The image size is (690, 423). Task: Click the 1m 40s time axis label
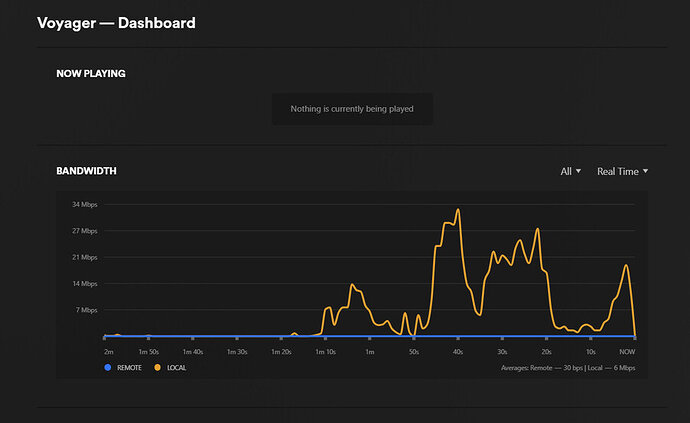point(193,352)
